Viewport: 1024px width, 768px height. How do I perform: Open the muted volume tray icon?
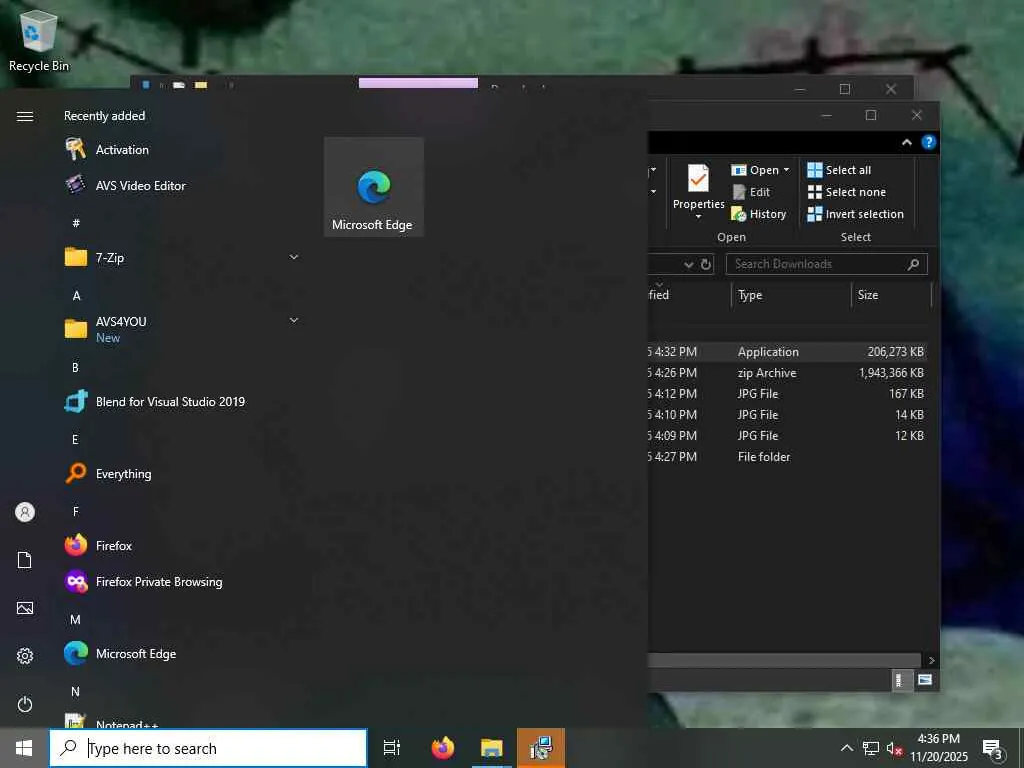point(895,748)
